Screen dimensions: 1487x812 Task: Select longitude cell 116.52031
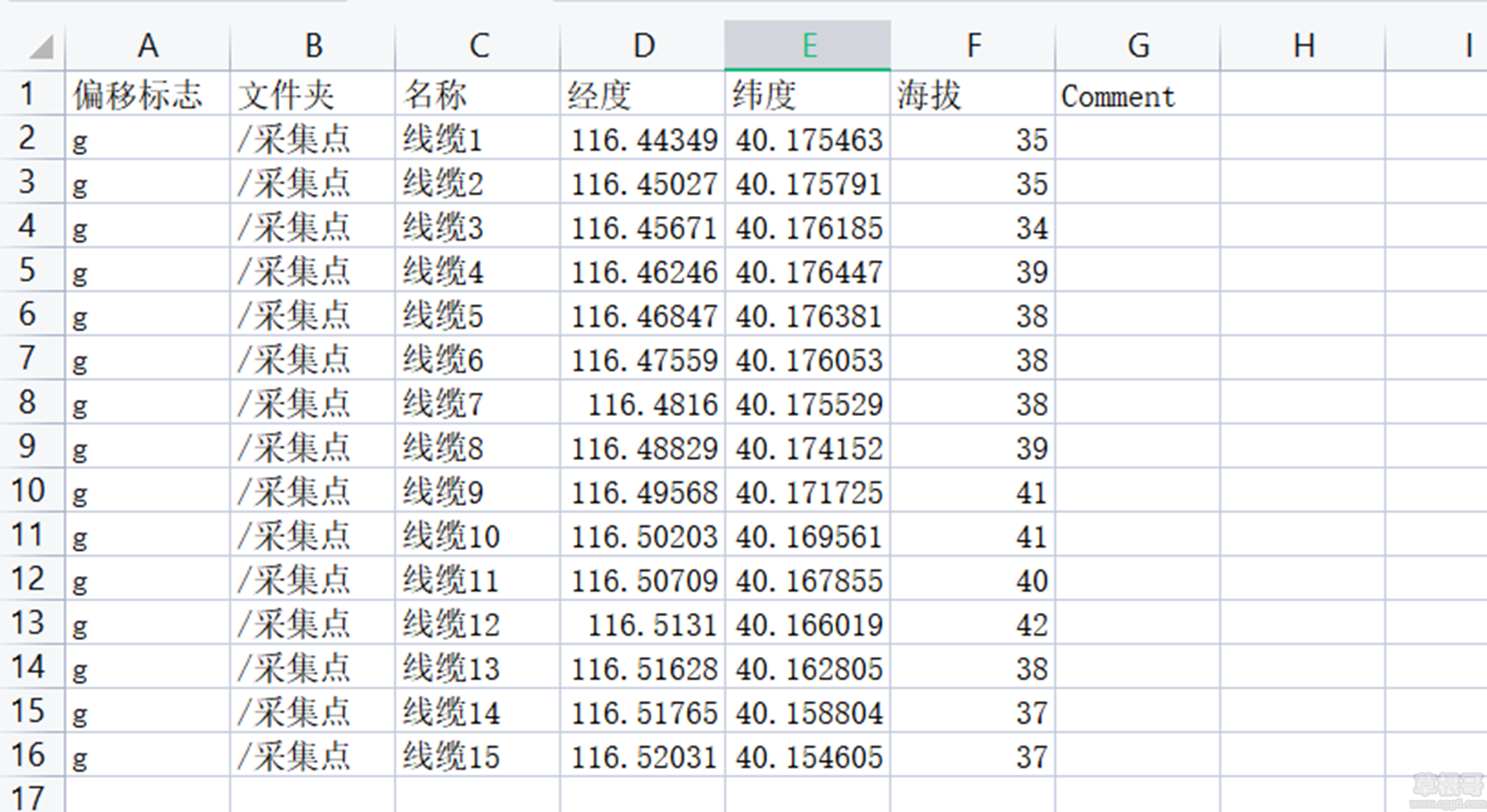643,754
